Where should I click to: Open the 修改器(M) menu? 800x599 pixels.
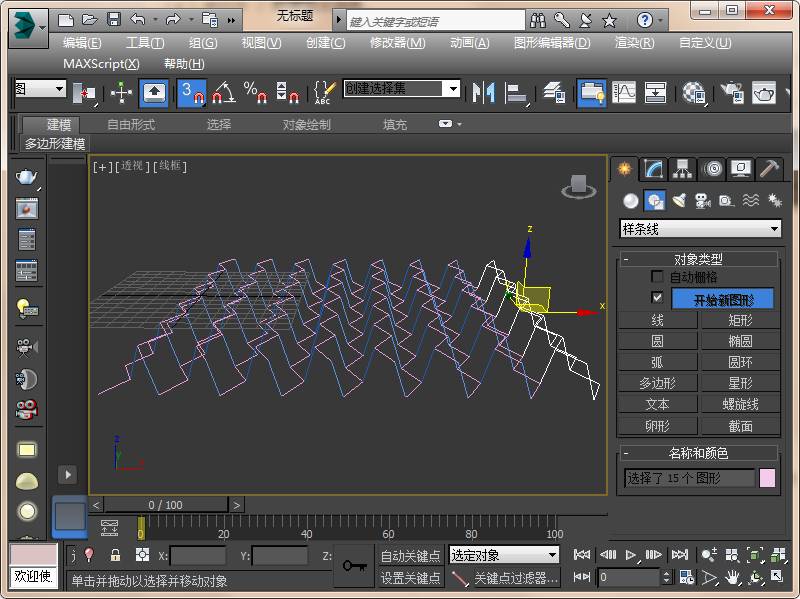coord(397,43)
